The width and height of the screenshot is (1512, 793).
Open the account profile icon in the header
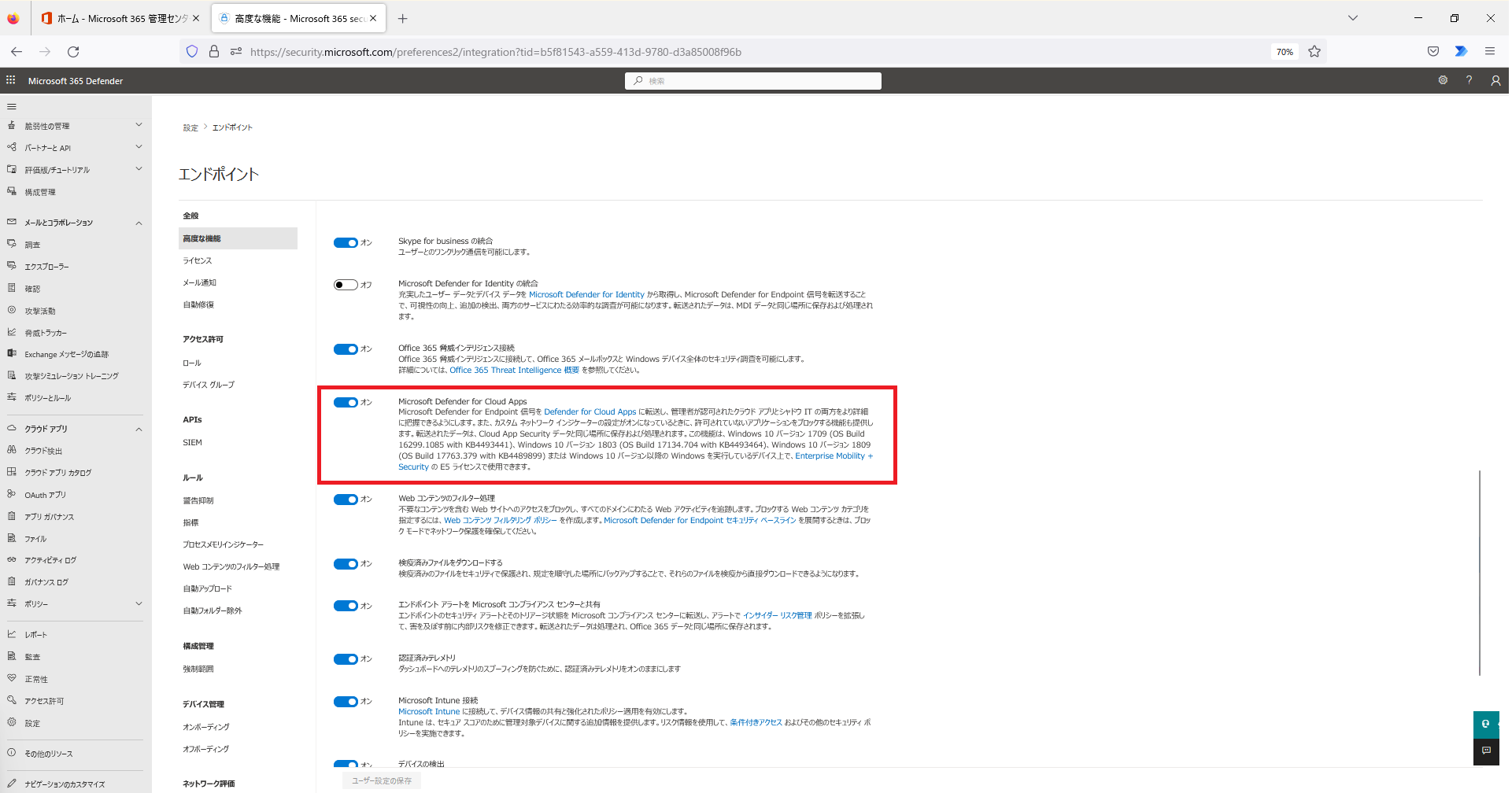[x=1495, y=80]
